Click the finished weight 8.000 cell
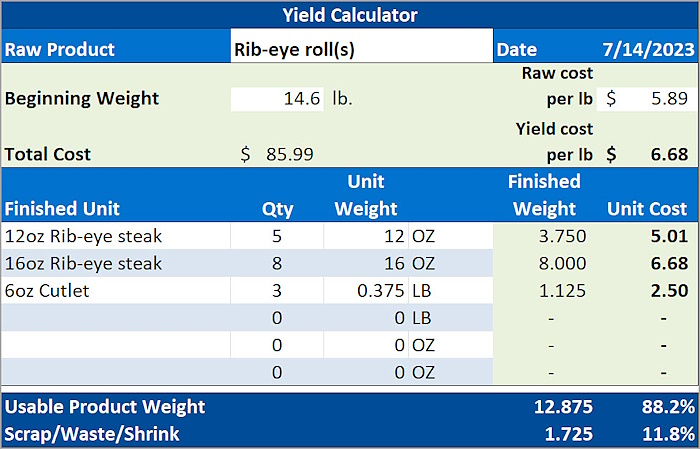700x449 pixels. coord(545,263)
